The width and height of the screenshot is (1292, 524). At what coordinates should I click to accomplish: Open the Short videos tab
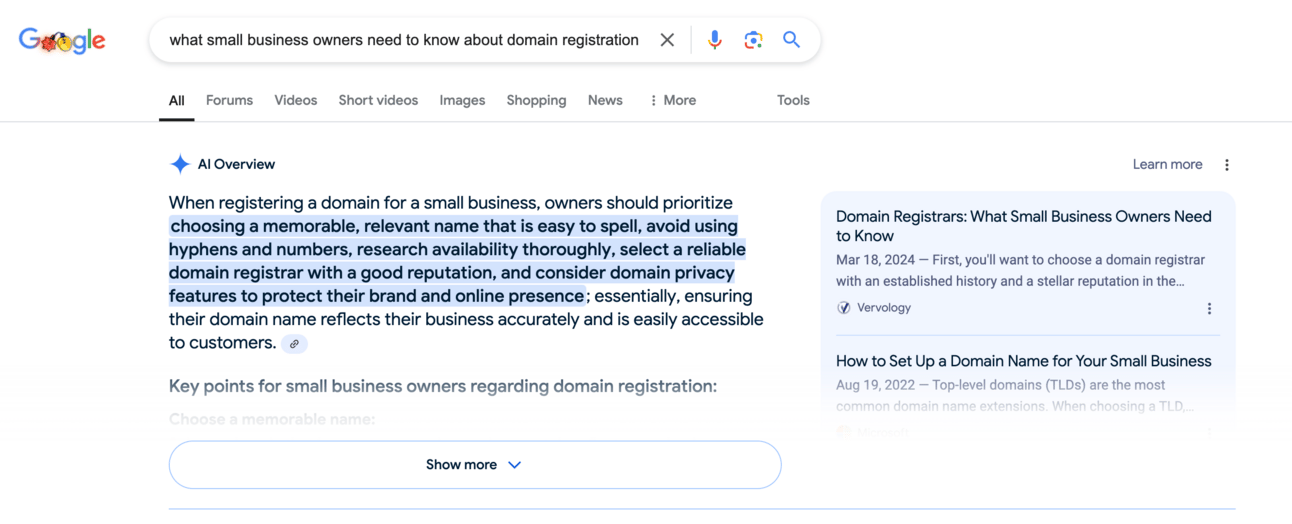pos(378,100)
